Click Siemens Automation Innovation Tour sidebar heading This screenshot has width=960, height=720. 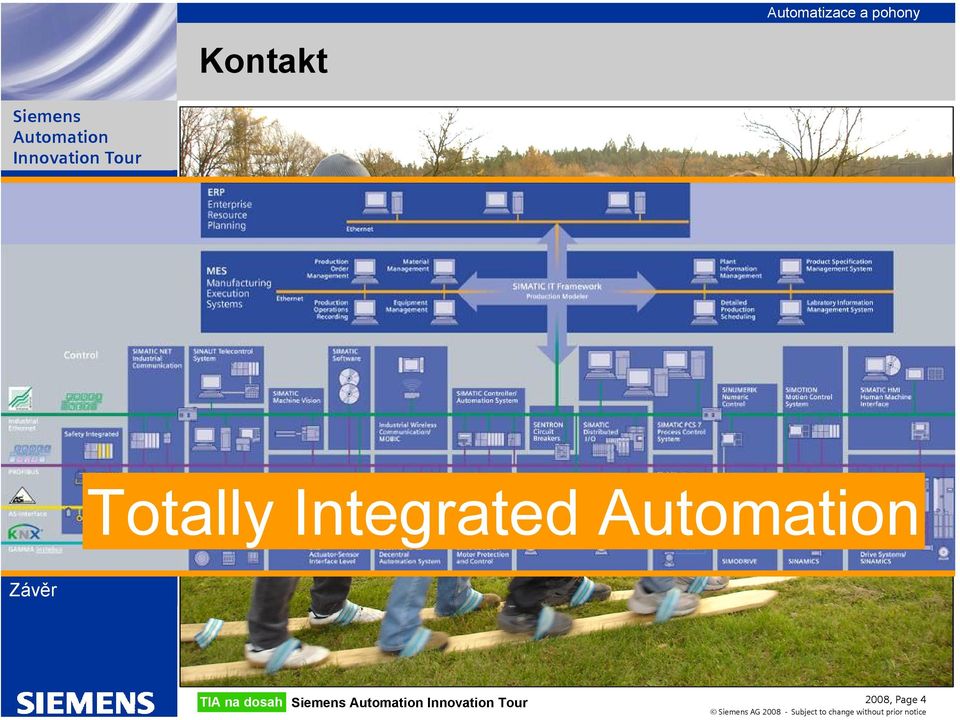click(x=77, y=137)
